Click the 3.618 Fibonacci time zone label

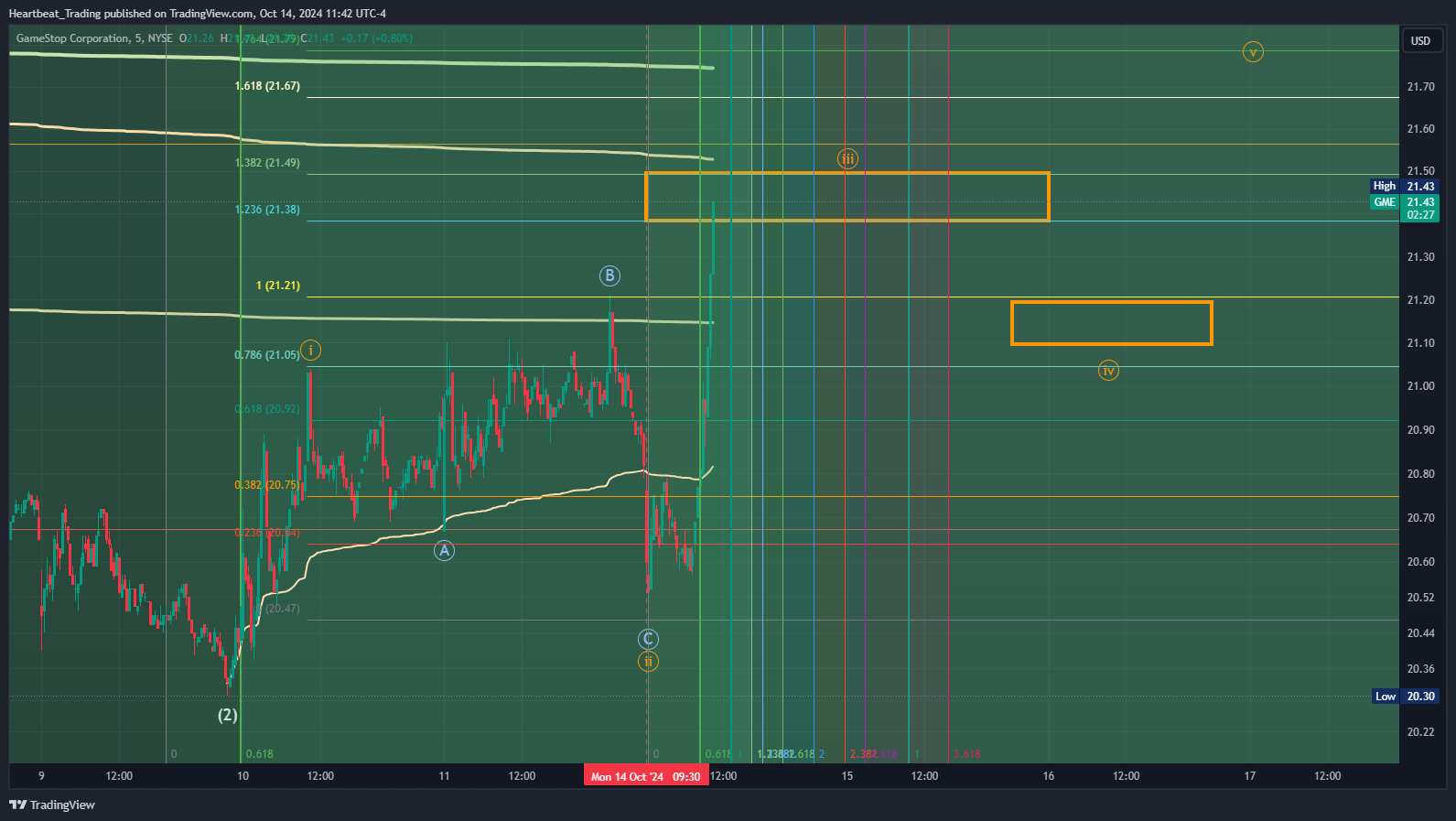pyautogui.click(x=967, y=754)
